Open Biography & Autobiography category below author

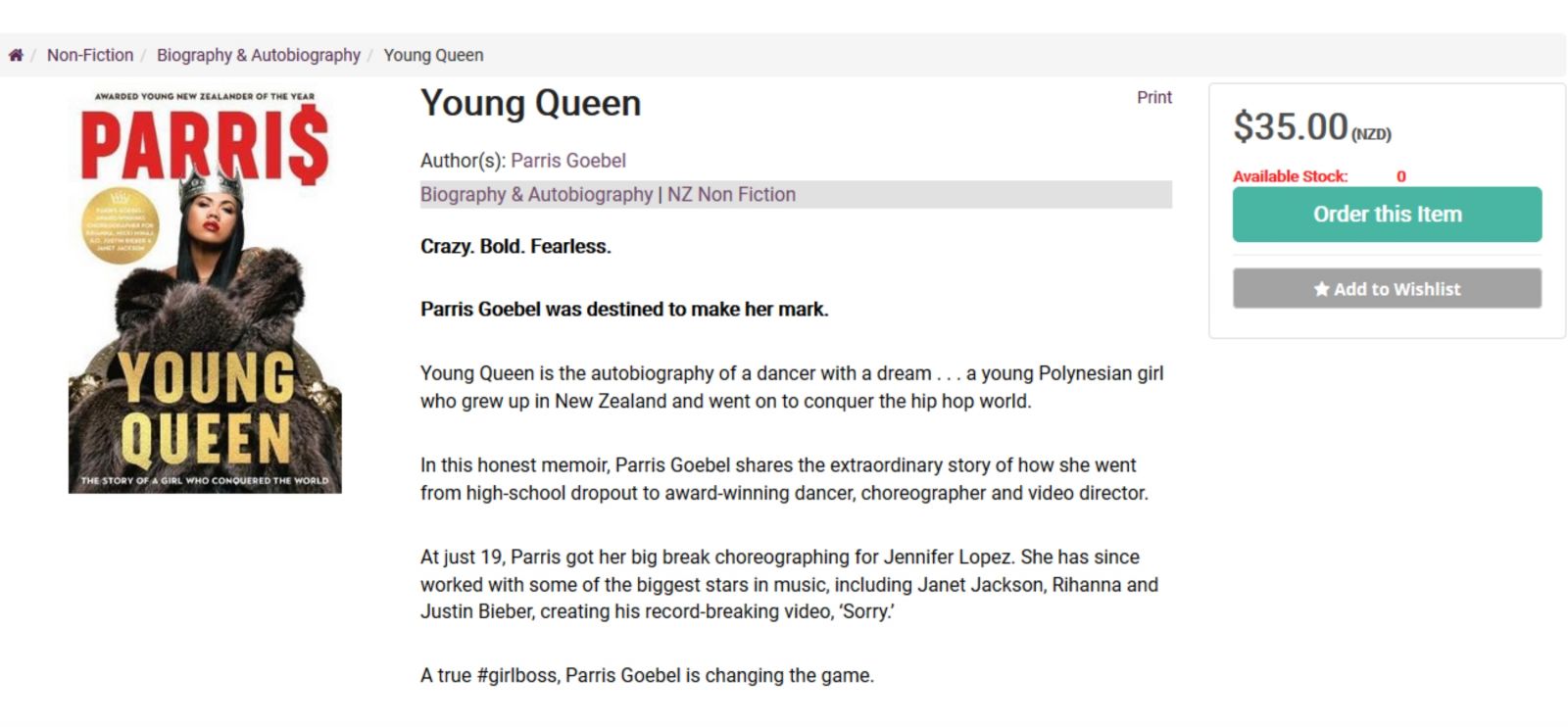pos(537,194)
